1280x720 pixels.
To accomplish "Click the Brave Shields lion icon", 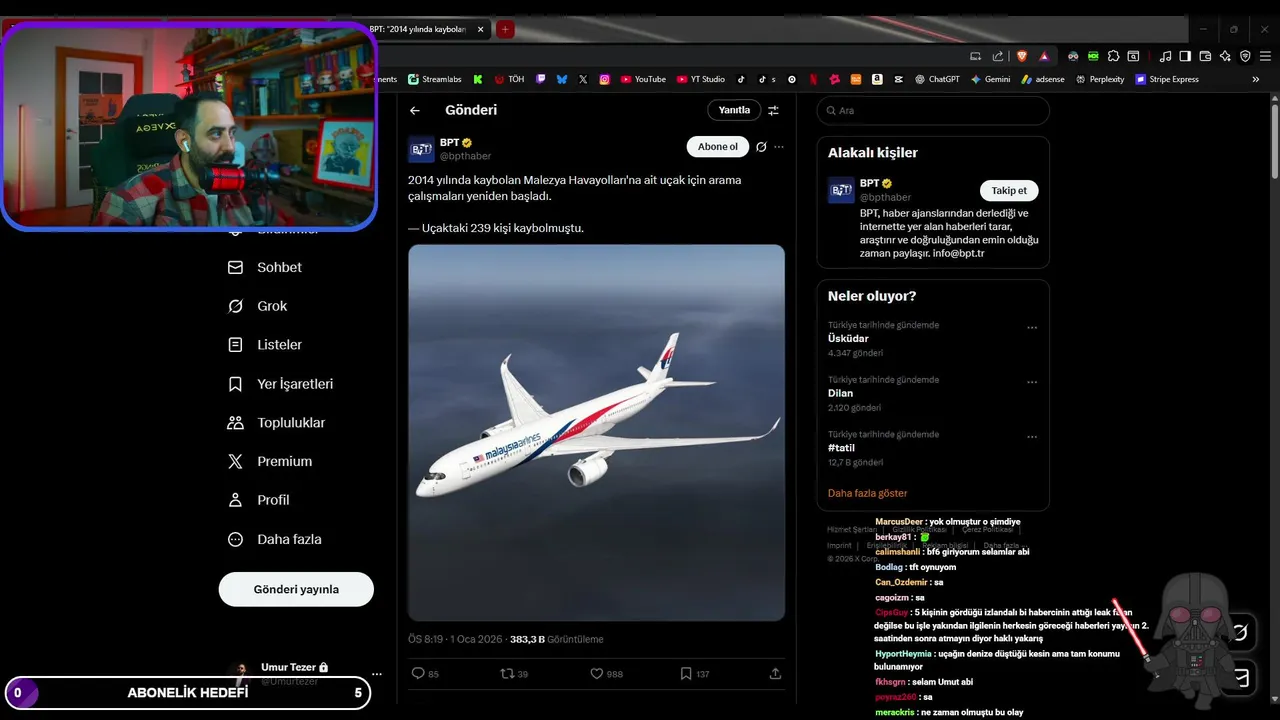I will (1022, 56).
